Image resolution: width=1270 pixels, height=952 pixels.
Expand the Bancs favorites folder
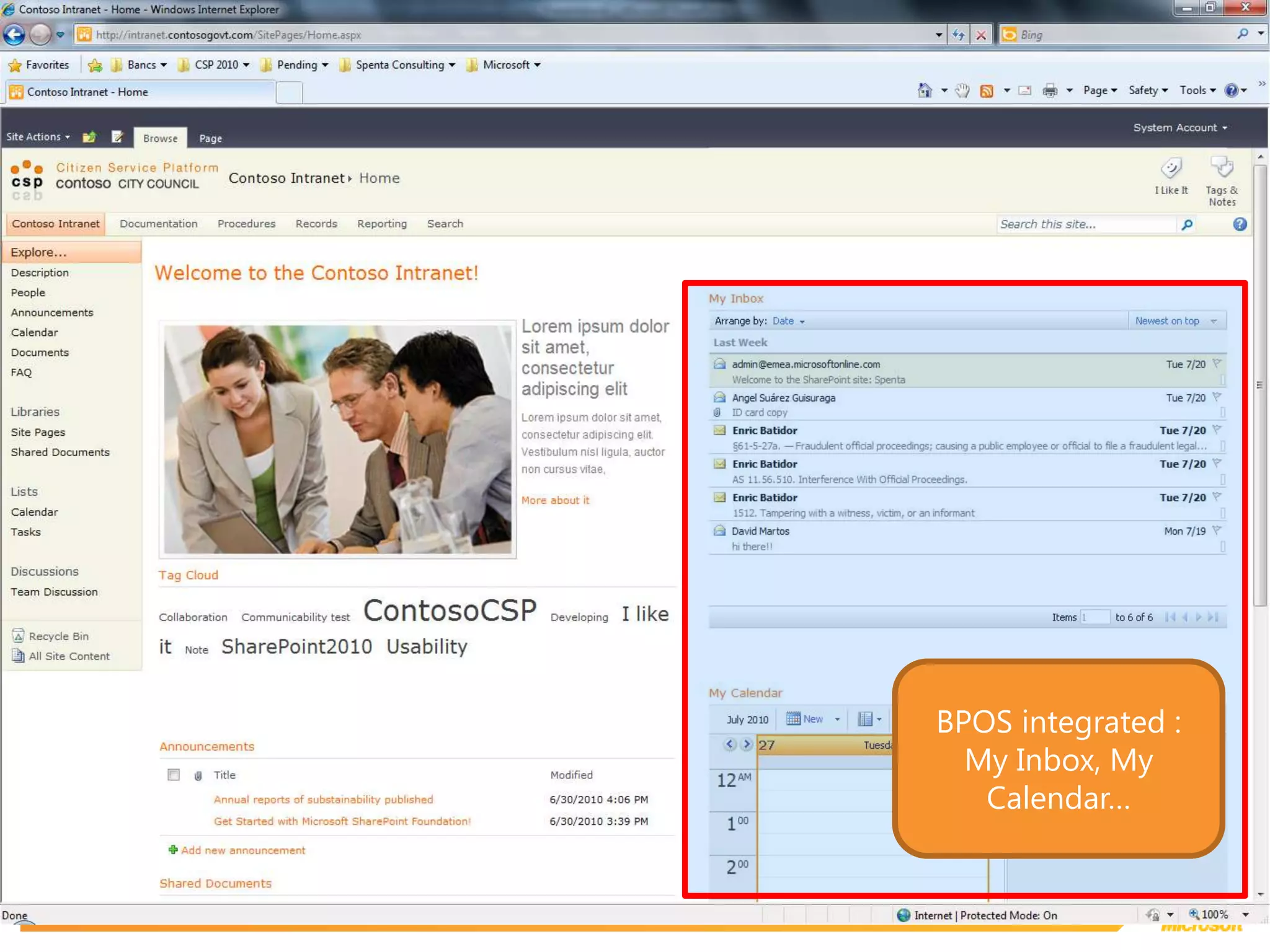[140, 64]
